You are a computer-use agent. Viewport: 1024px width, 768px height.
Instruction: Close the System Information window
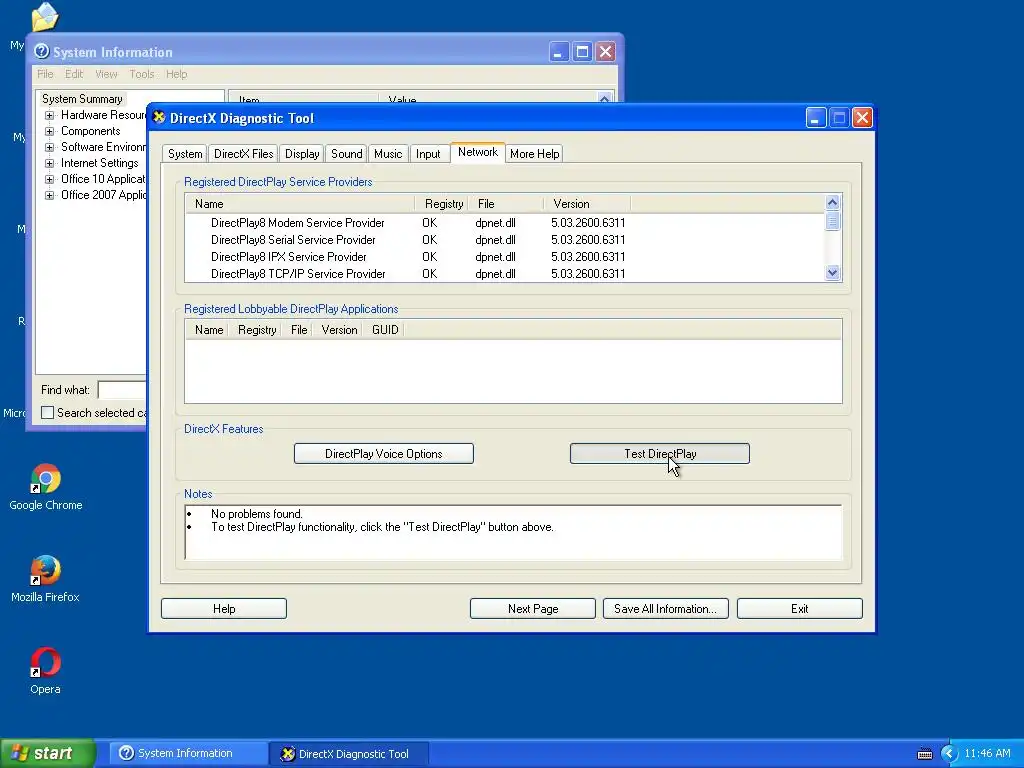[605, 52]
